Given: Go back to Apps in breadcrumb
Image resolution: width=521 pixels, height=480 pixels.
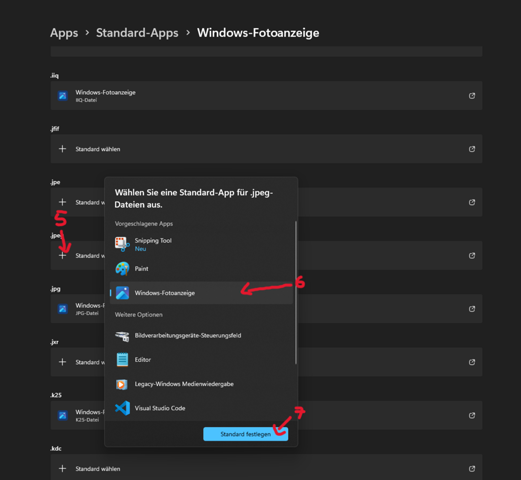Looking at the screenshot, I should 64,33.
